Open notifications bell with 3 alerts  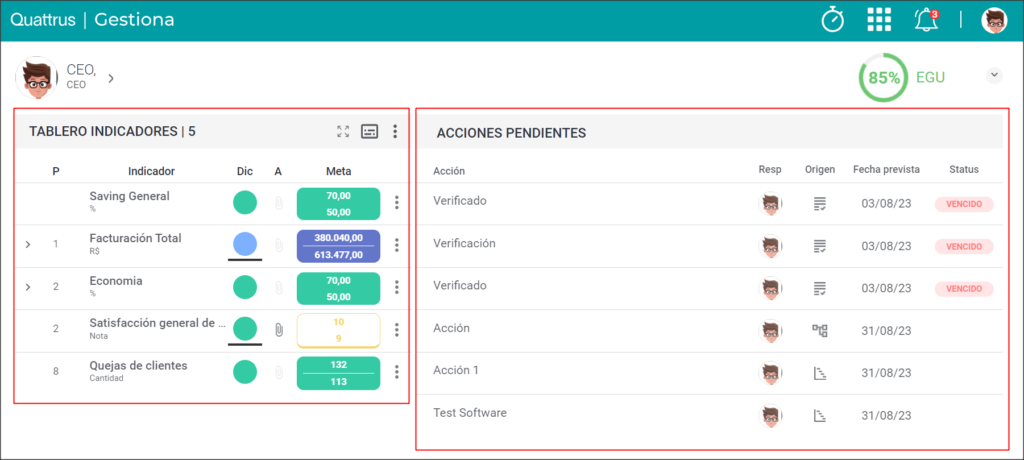click(x=926, y=20)
